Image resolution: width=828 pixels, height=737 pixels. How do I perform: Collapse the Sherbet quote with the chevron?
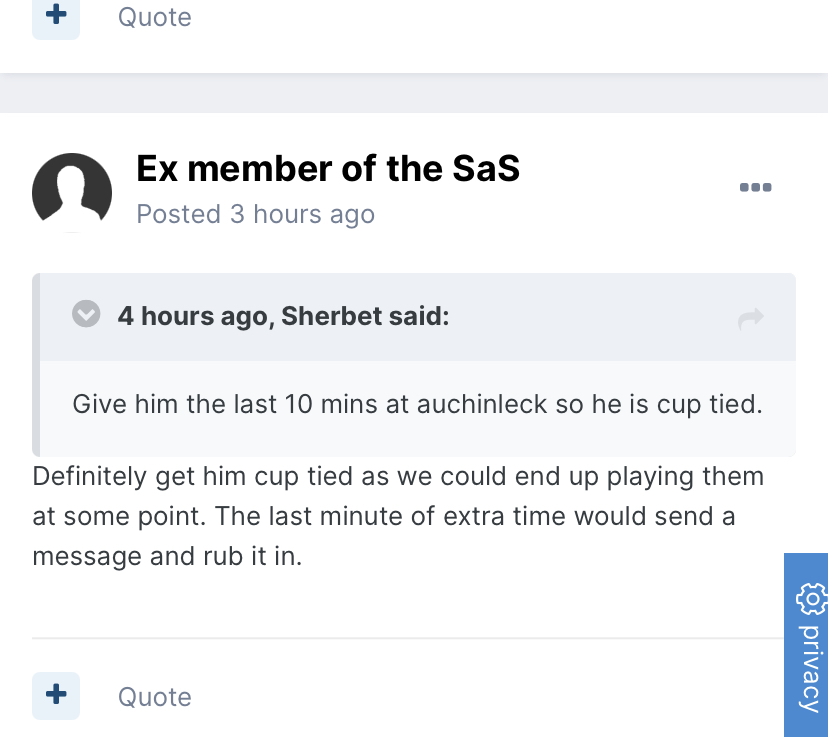pyautogui.click(x=87, y=315)
